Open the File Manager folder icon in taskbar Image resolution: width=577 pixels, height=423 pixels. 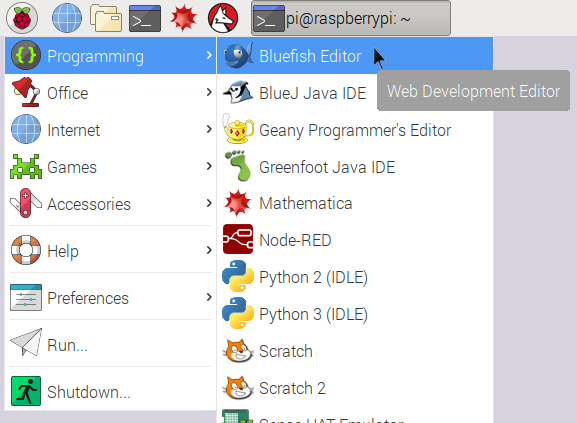coord(106,18)
